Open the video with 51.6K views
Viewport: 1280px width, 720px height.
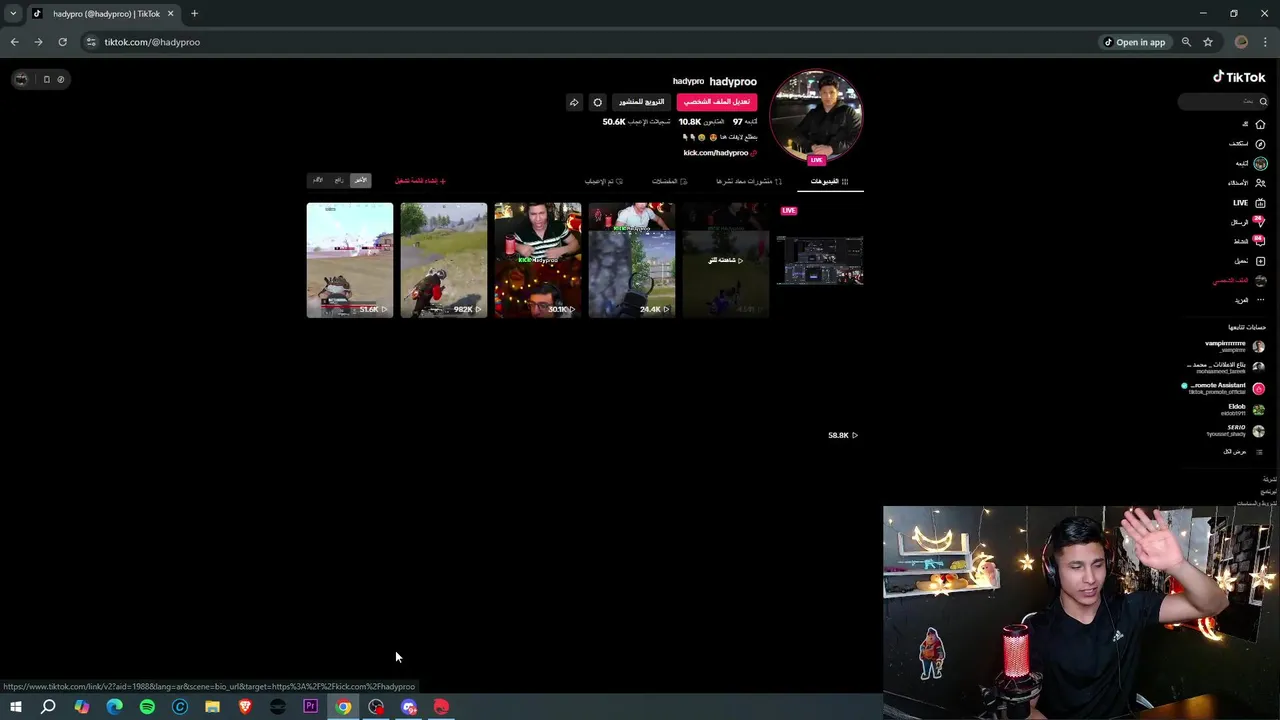click(350, 260)
